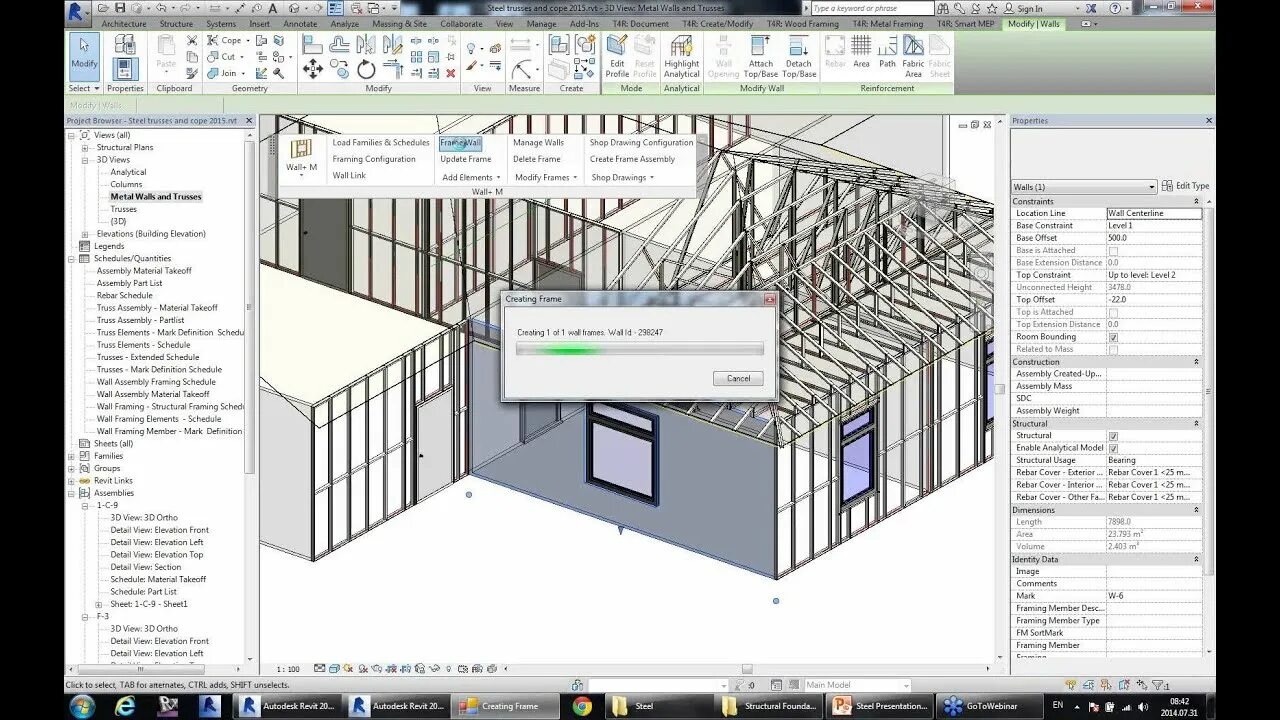Collapse the 3D Views tree node
This screenshot has height=720, width=1280.
pyautogui.click(x=86, y=160)
